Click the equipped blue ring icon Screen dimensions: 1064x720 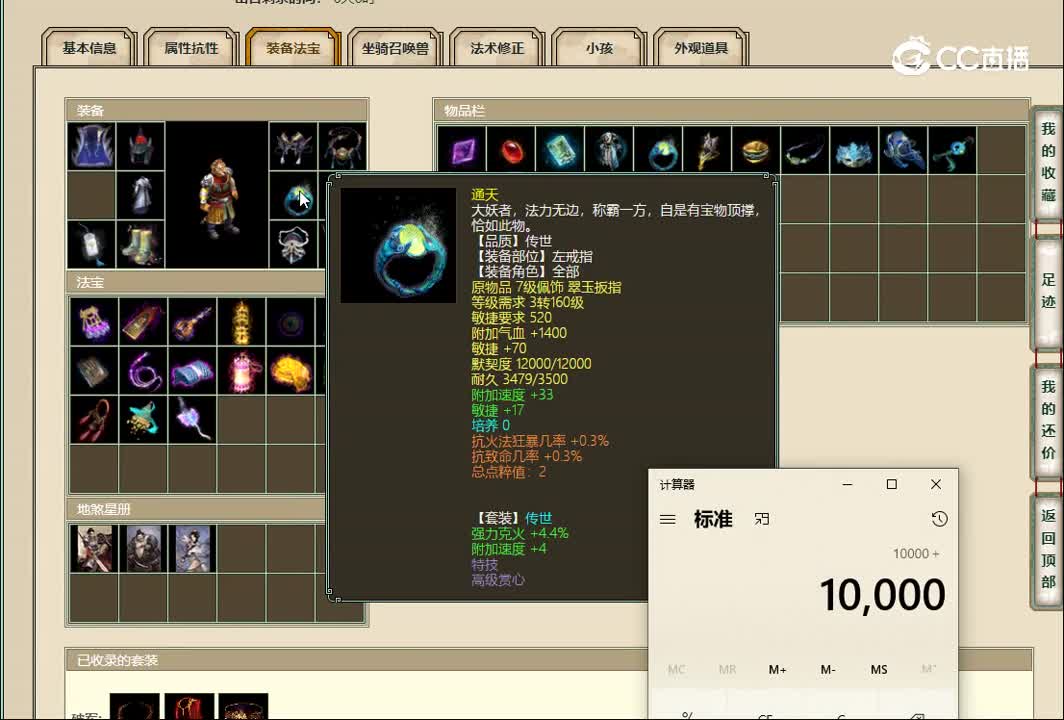[x=294, y=197]
